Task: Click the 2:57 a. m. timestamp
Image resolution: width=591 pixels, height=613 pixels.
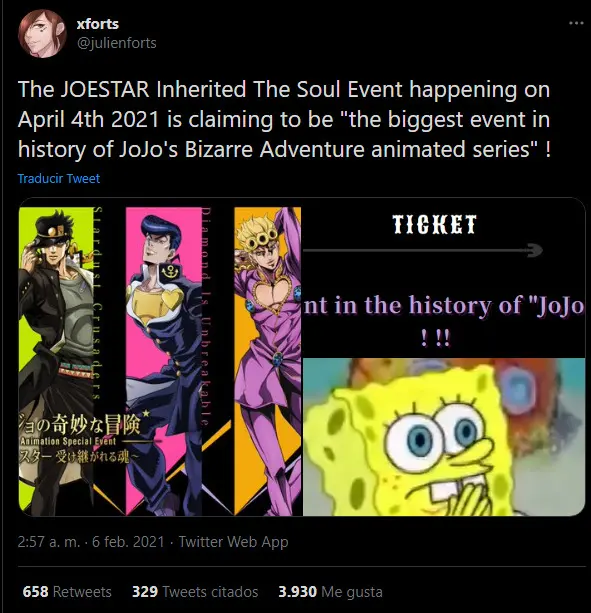Action: pos(49,542)
